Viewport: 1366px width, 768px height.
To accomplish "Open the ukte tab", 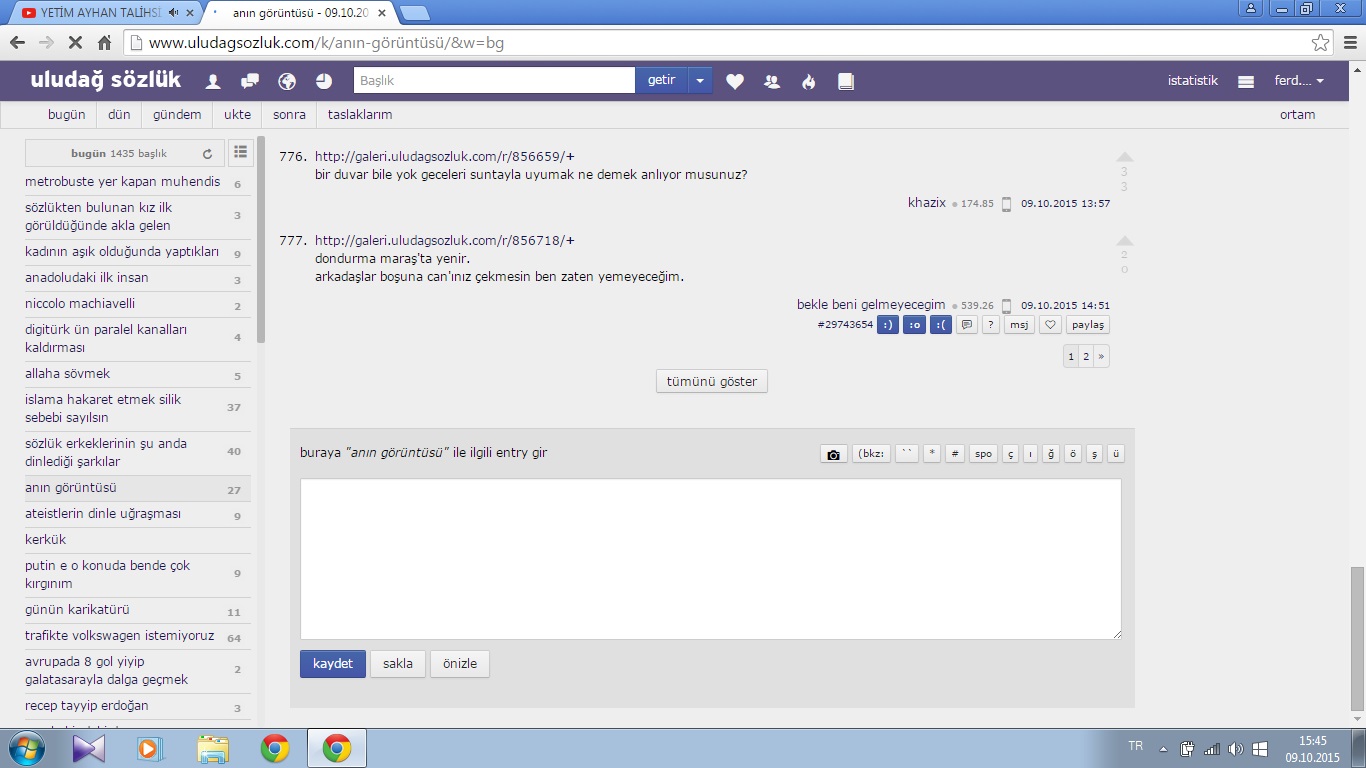I will (237, 114).
